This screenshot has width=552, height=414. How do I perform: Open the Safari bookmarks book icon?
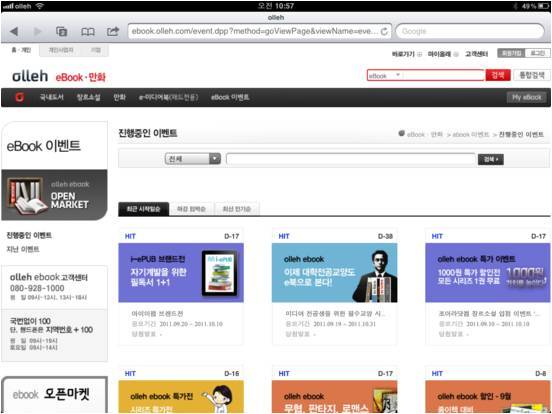coord(88,32)
